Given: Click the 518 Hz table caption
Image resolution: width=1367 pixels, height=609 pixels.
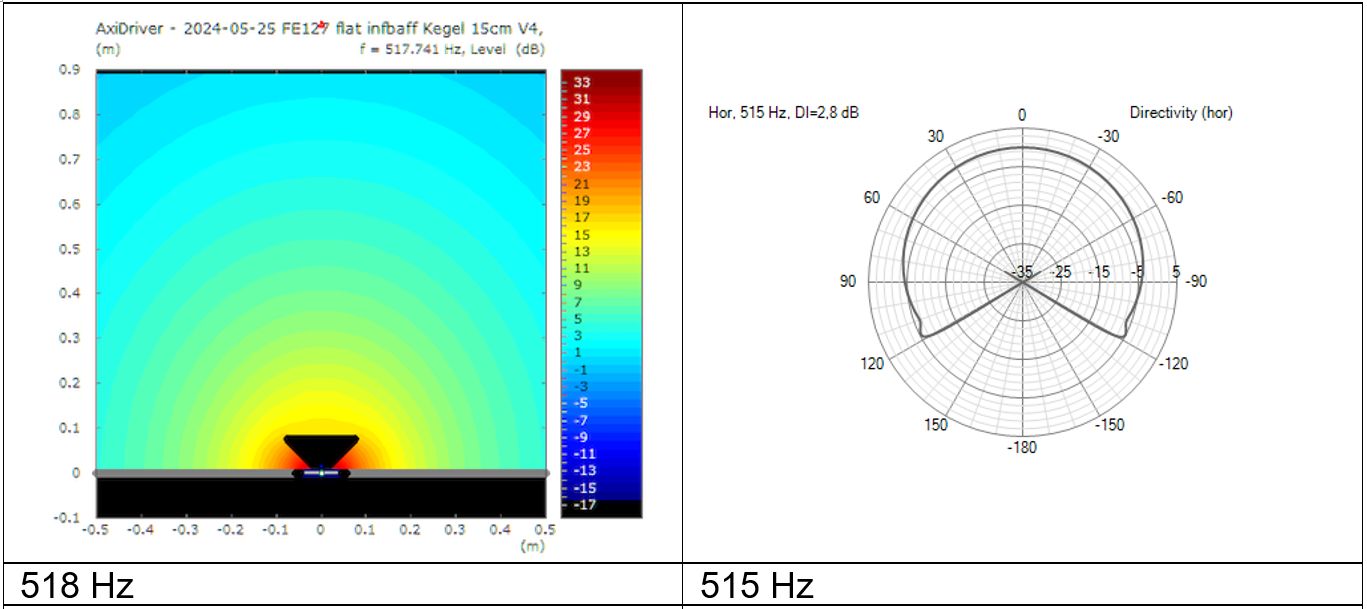Looking at the screenshot, I should pyautogui.click(x=76, y=586).
